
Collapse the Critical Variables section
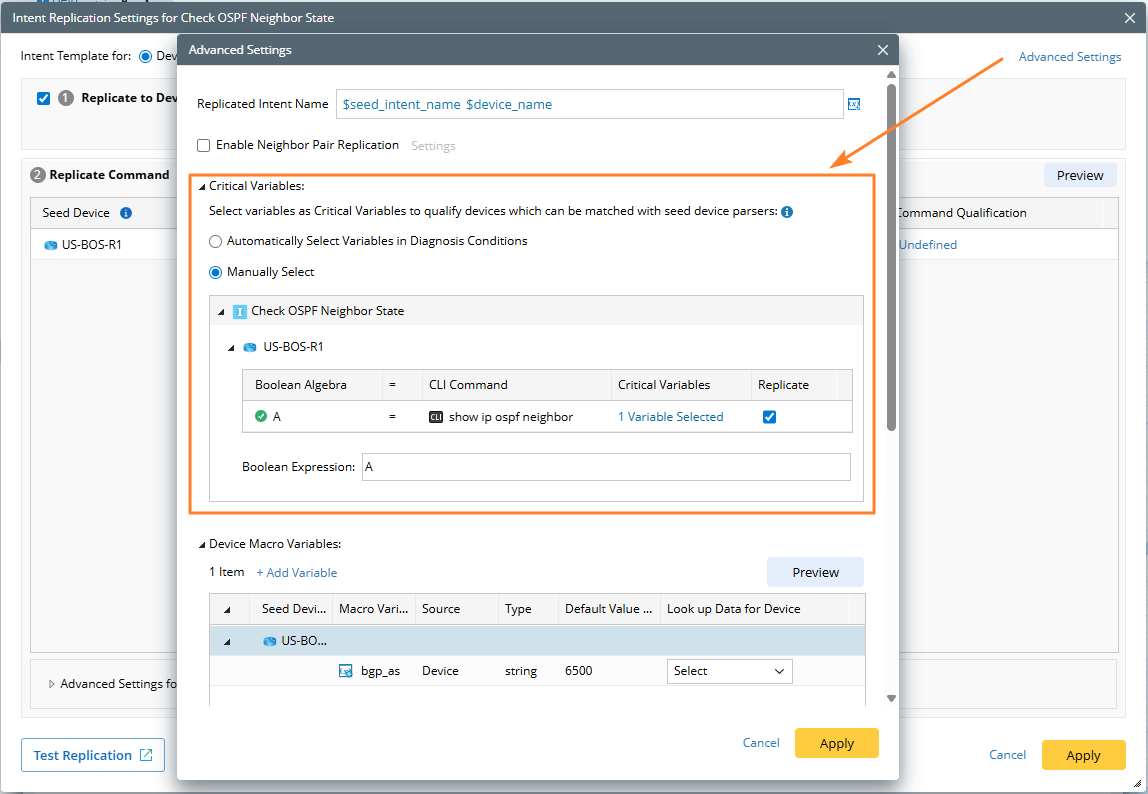201,186
